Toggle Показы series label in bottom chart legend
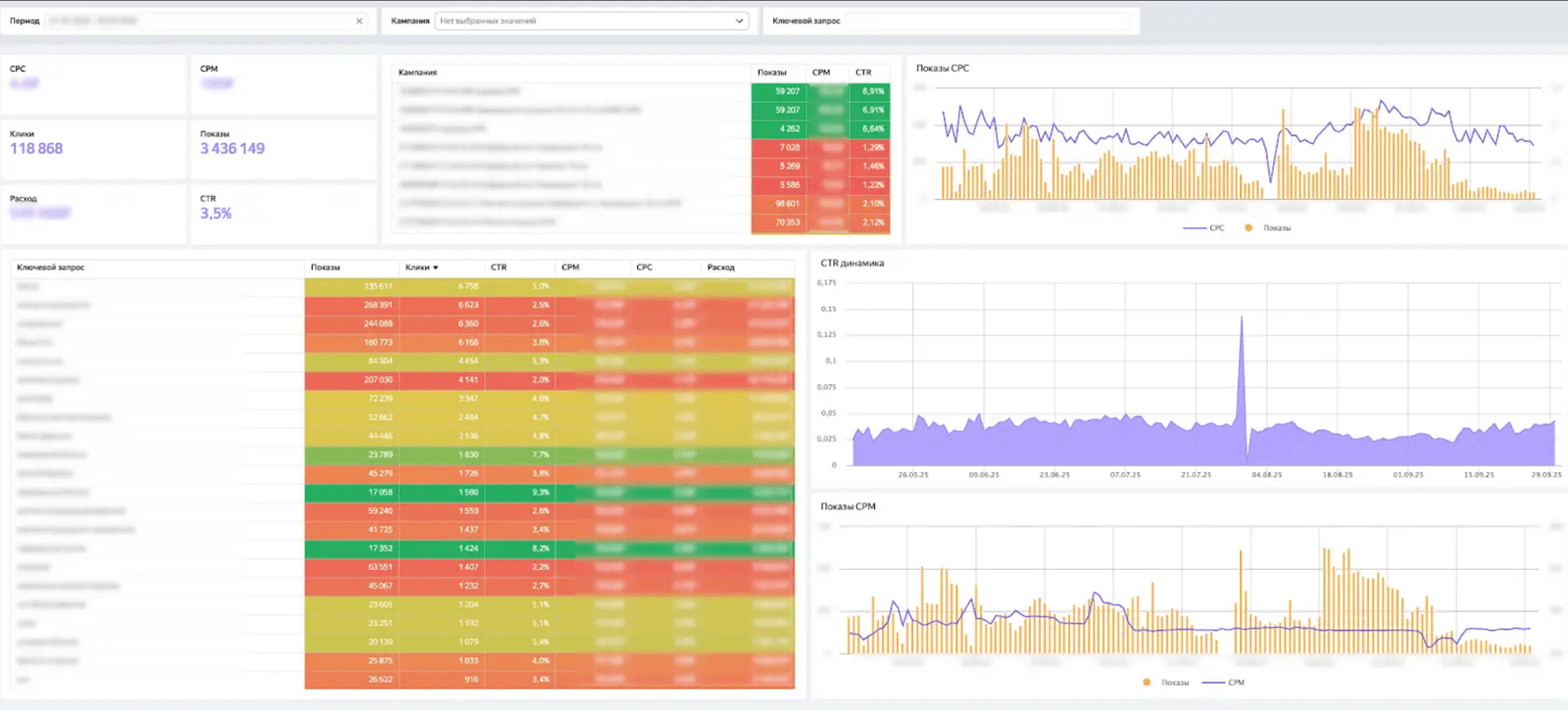This screenshot has width=1568, height=710. [x=1174, y=683]
